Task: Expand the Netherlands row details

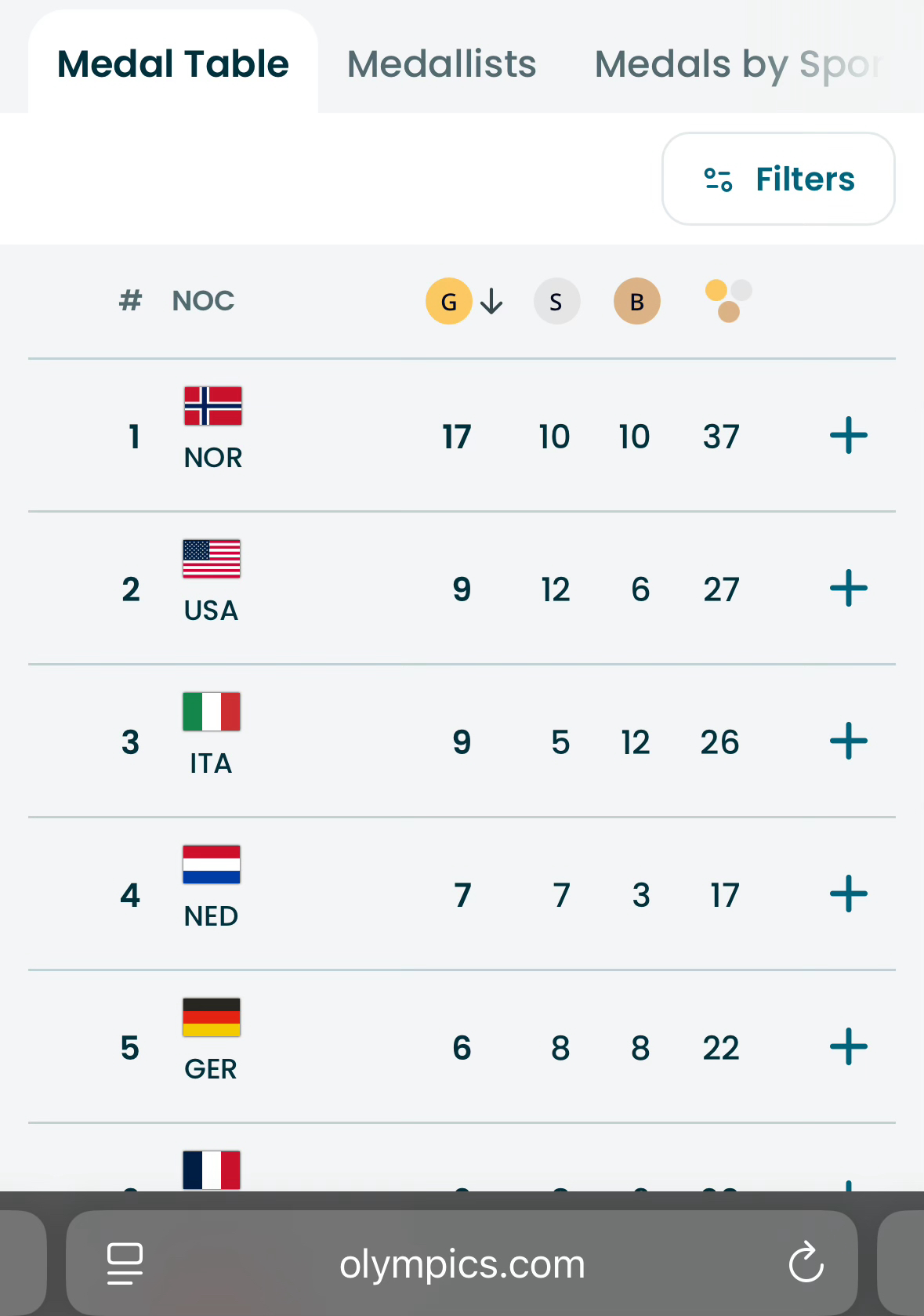Action: [x=848, y=894]
